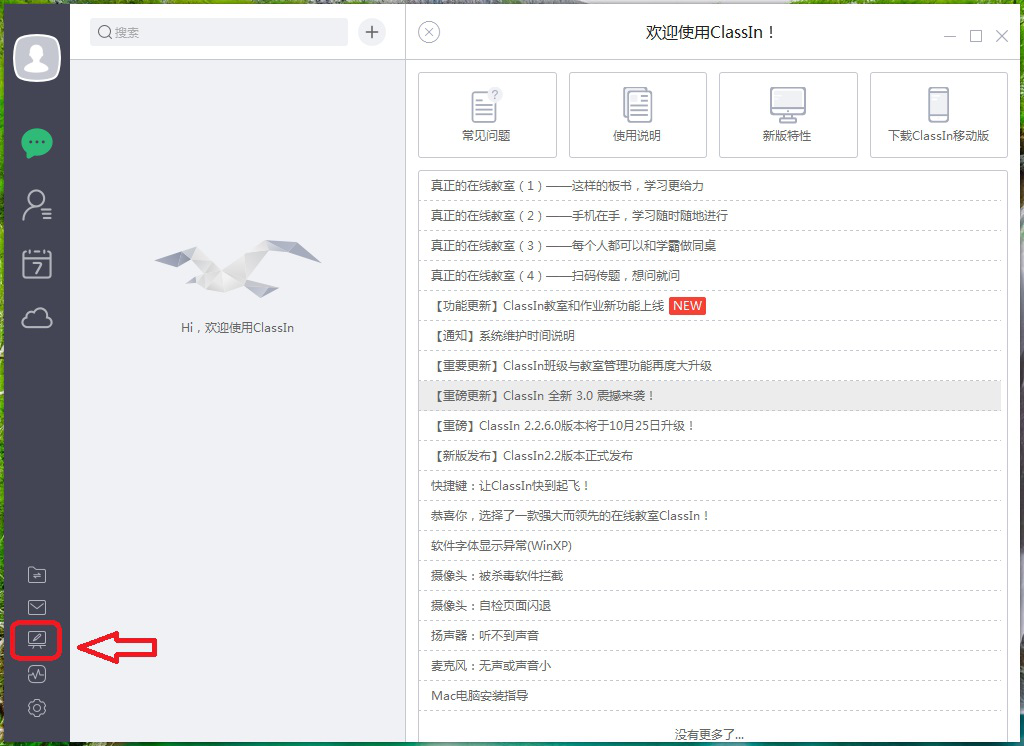Open 【新版发布】ClassIn2.2版本正式发布
This screenshot has height=746, width=1024.
[x=710, y=456]
